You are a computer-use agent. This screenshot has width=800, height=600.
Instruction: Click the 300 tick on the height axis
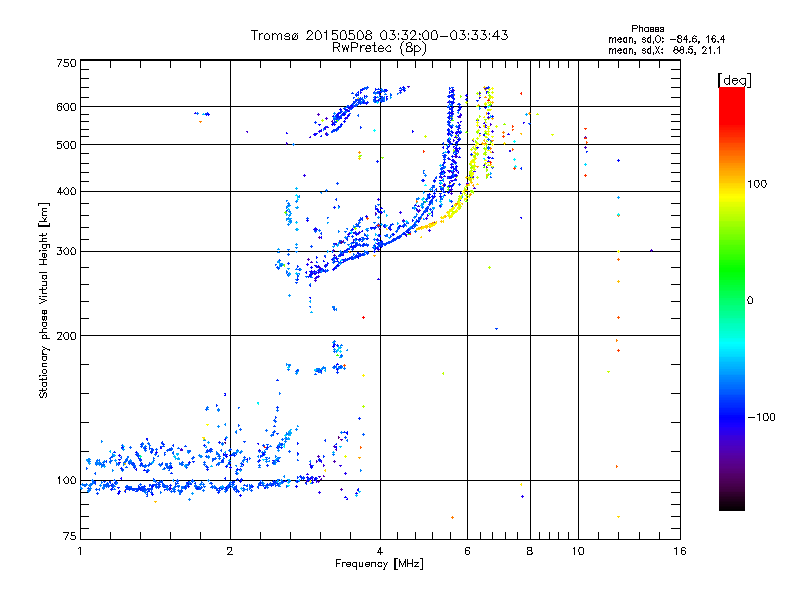tap(66, 251)
